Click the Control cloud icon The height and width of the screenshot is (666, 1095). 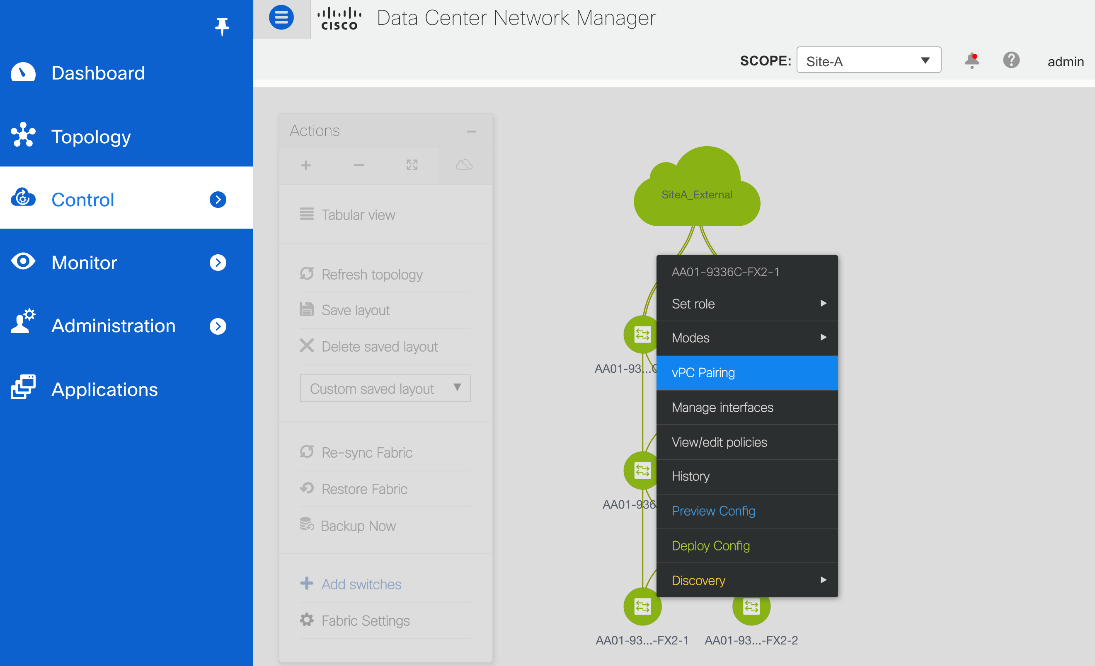[x=23, y=198]
